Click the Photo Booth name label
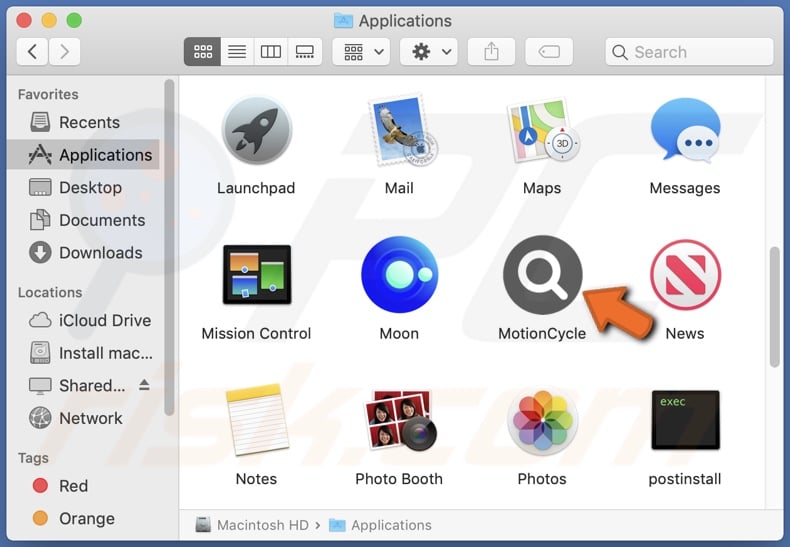The height and width of the screenshot is (547, 790). [399, 478]
